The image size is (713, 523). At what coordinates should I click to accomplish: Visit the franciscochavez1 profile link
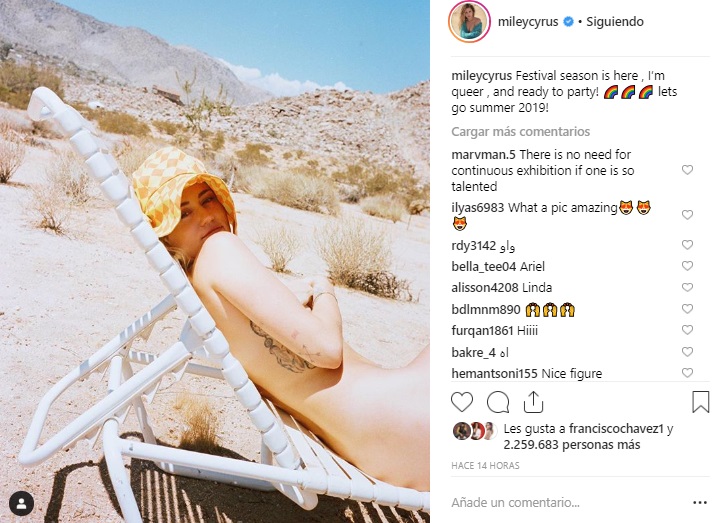coord(616,429)
